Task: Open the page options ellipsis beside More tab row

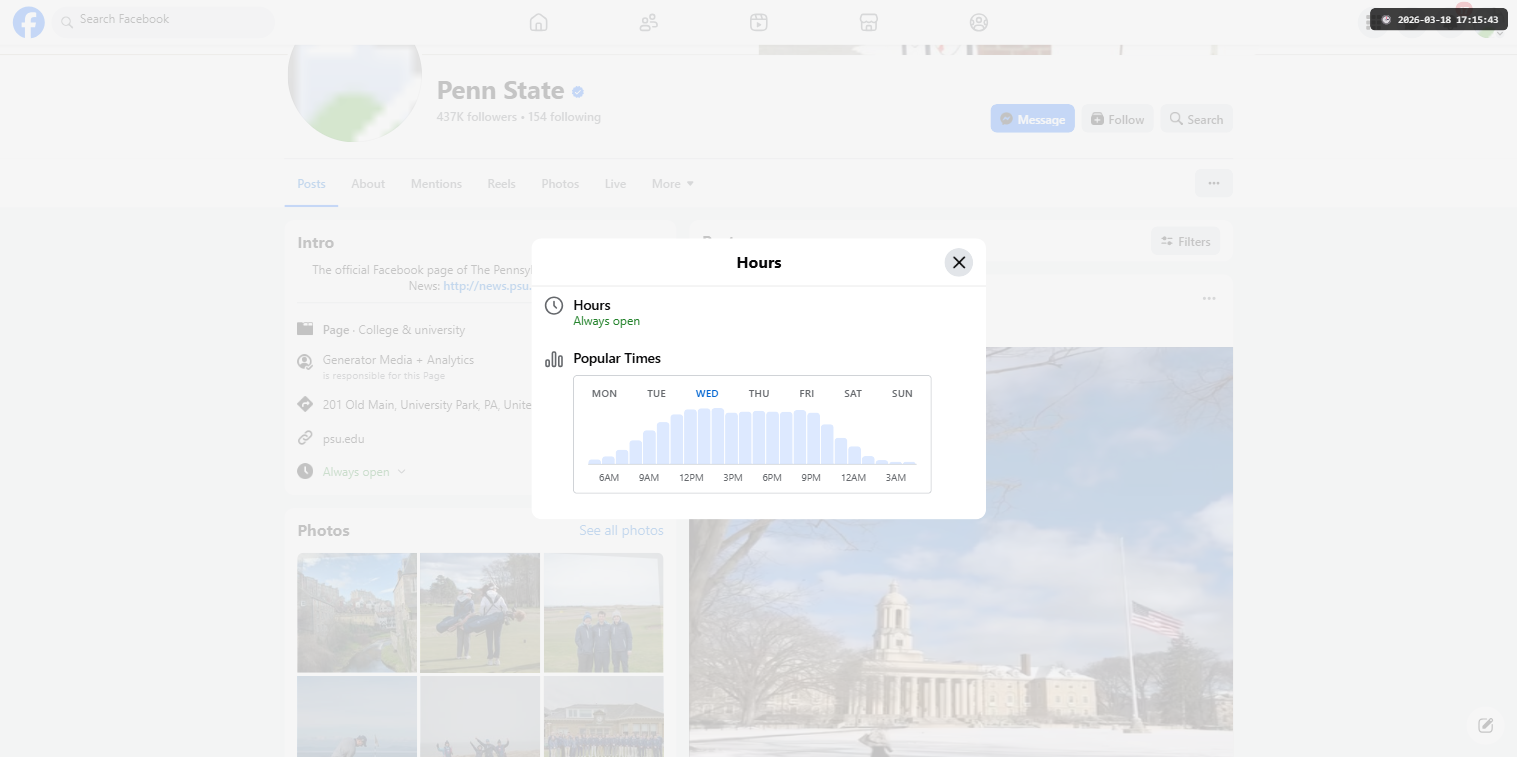Action: click(1214, 183)
